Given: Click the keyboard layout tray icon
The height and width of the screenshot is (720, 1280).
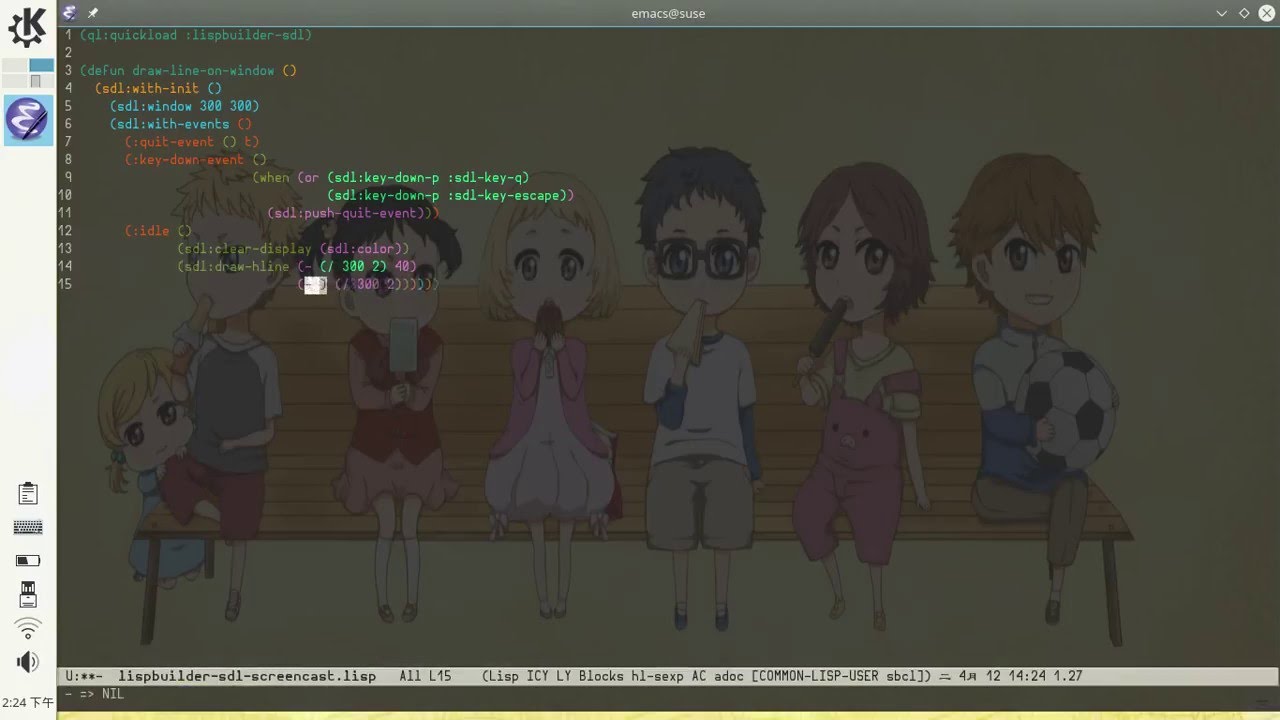Looking at the screenshot, I should 28,527.
